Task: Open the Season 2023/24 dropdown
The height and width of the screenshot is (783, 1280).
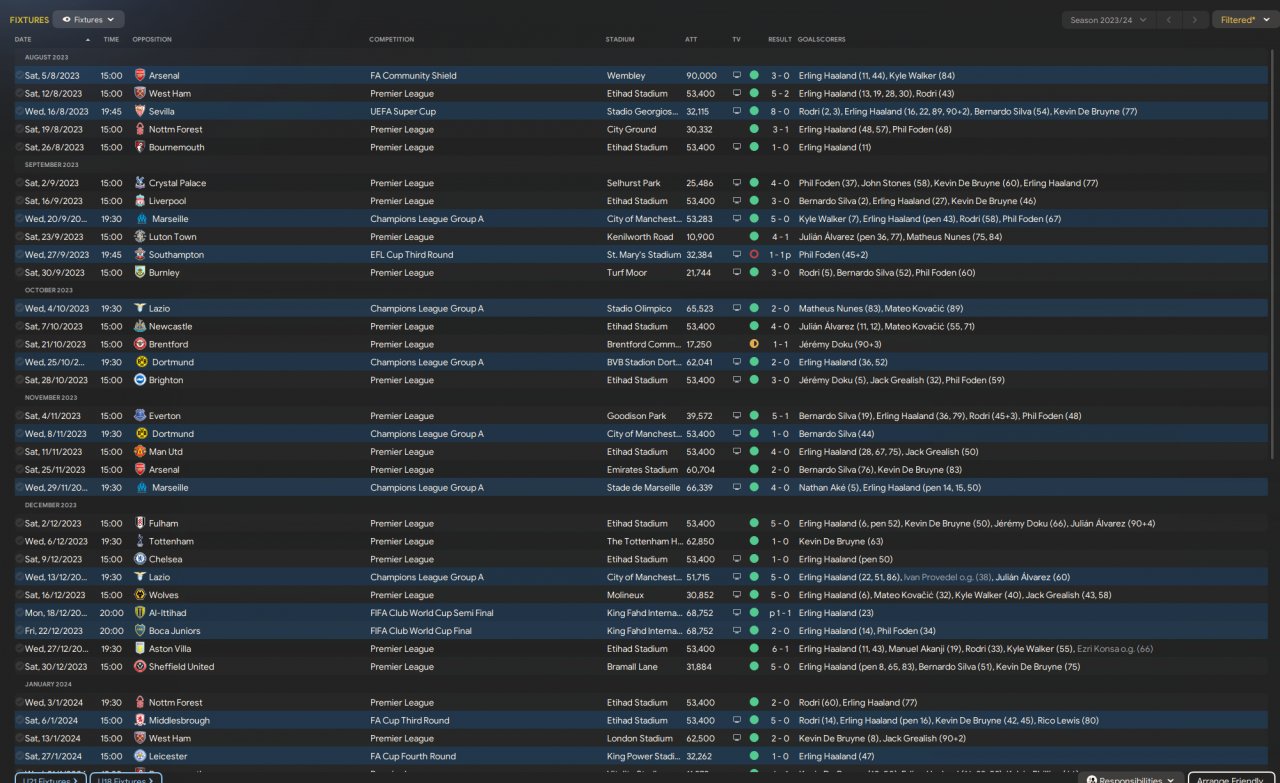Action: pos(1109,19)
